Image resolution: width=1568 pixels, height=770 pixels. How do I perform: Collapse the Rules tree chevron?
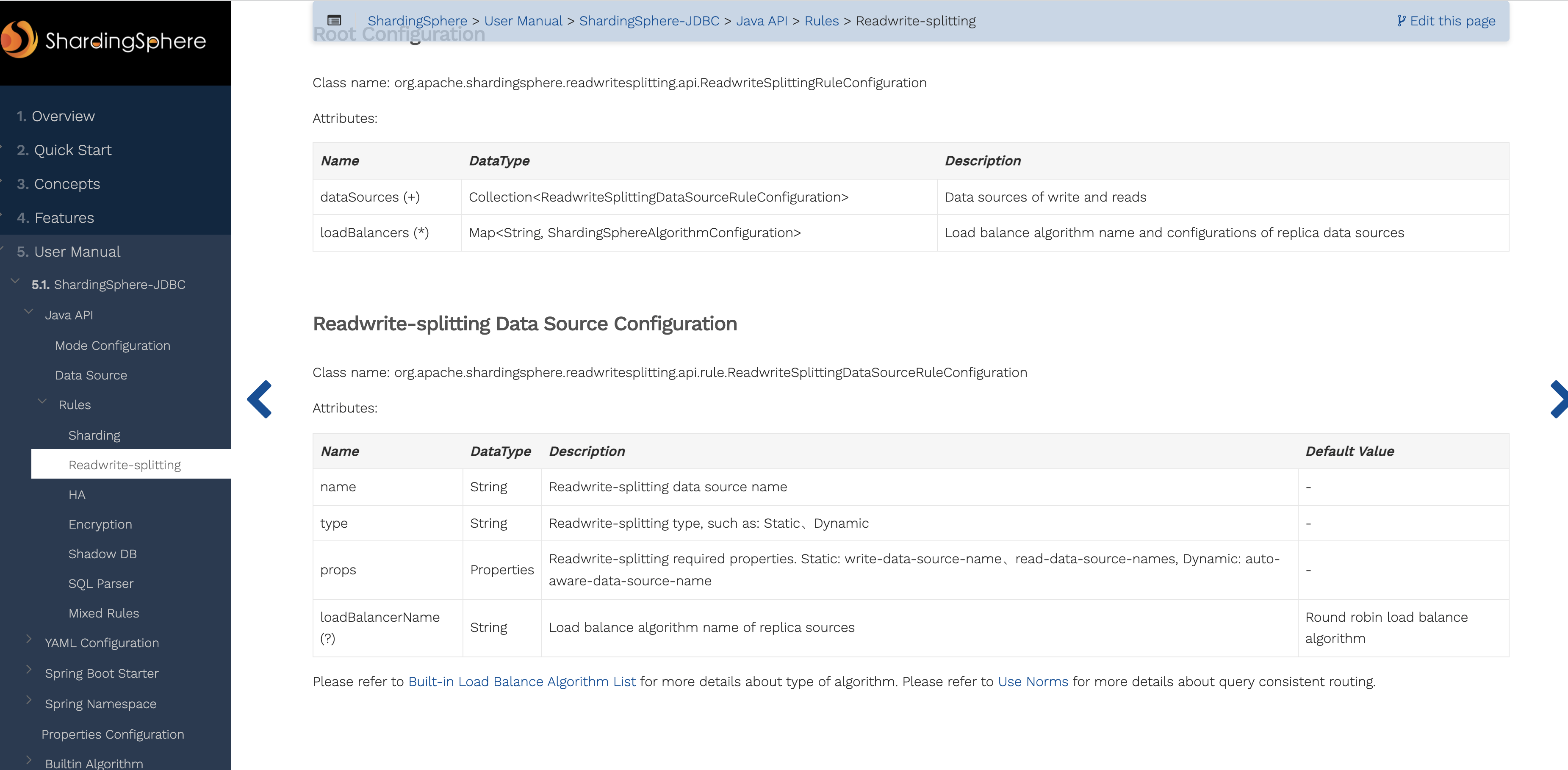(x=42, y=401)
